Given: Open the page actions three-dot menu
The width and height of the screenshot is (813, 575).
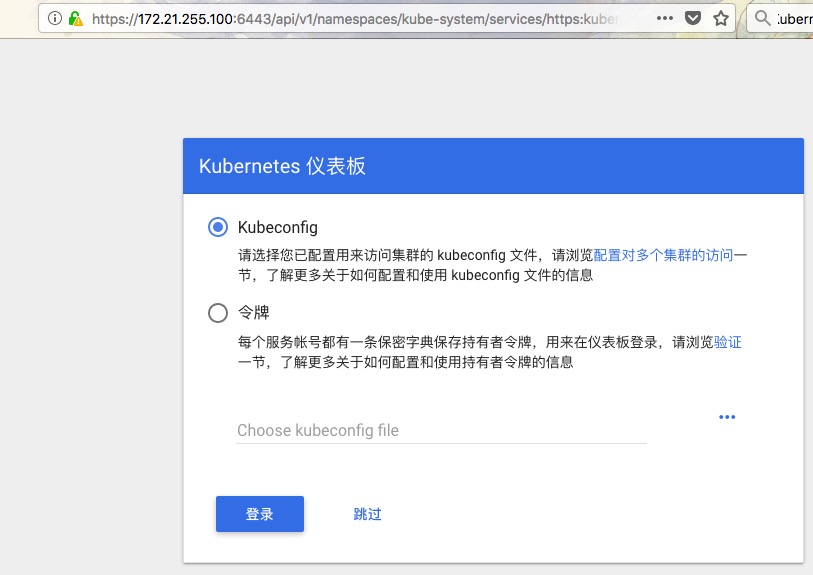Looking at the screenshot, I should [665, 18].
